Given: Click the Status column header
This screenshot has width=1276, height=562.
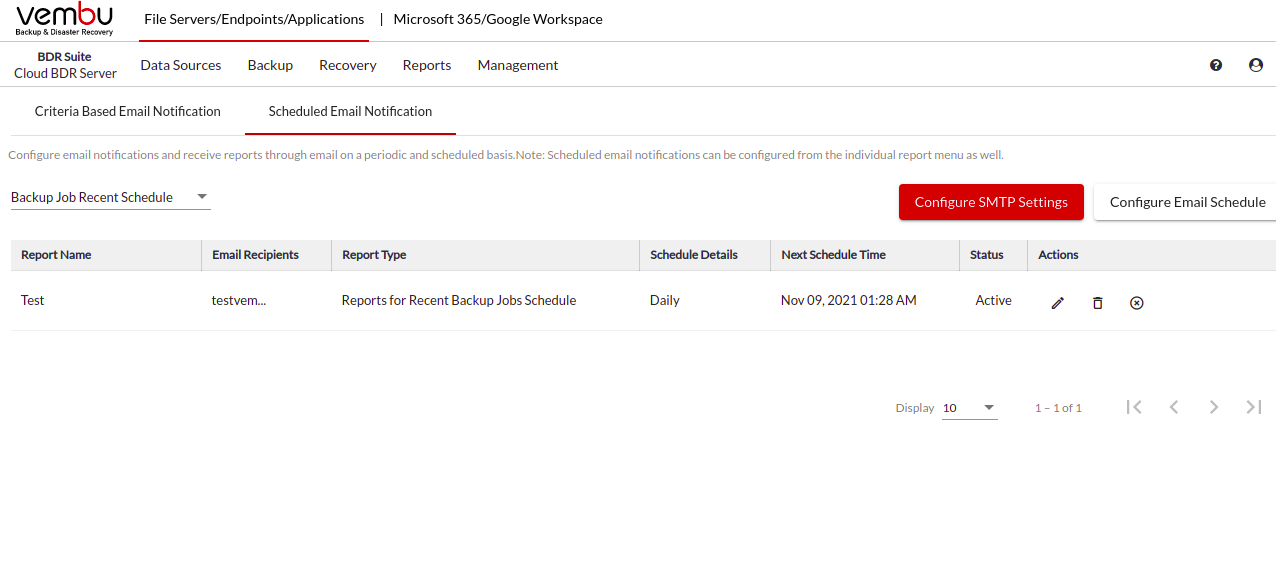Looking at the screenshot, I should (x=987, y=255).
